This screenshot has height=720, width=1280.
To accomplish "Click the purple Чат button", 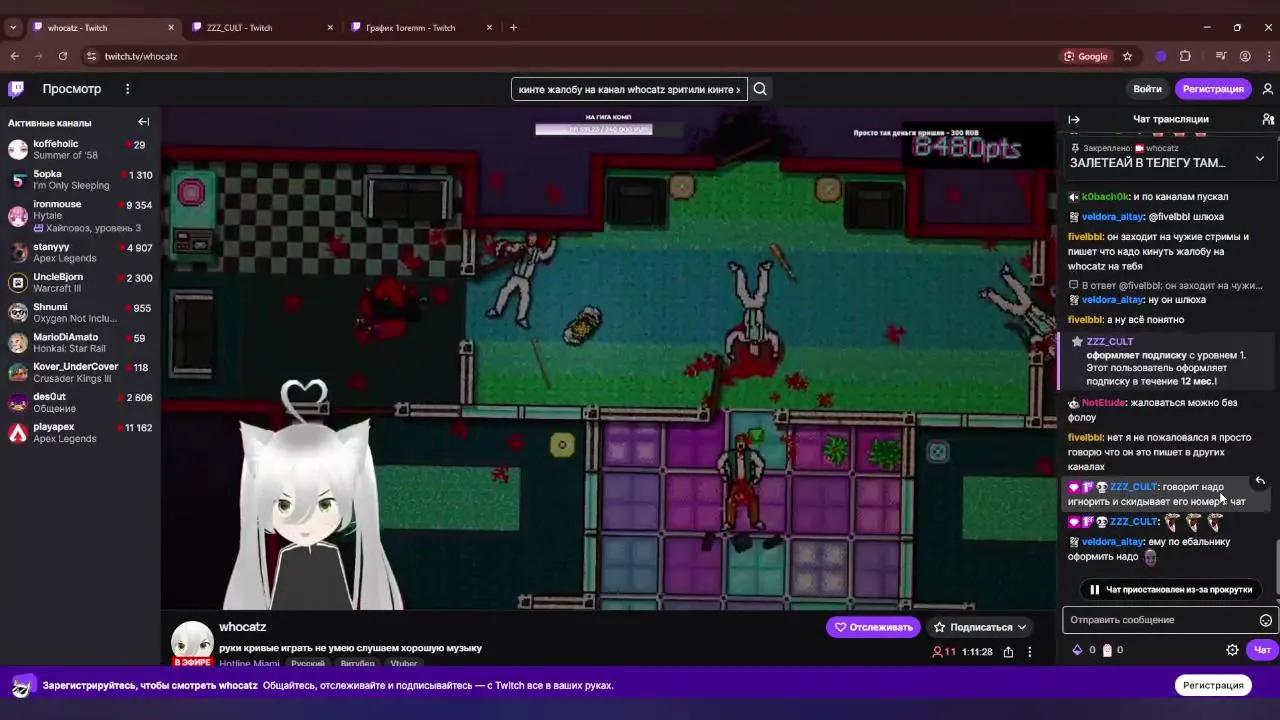I will coord(1262,650).
